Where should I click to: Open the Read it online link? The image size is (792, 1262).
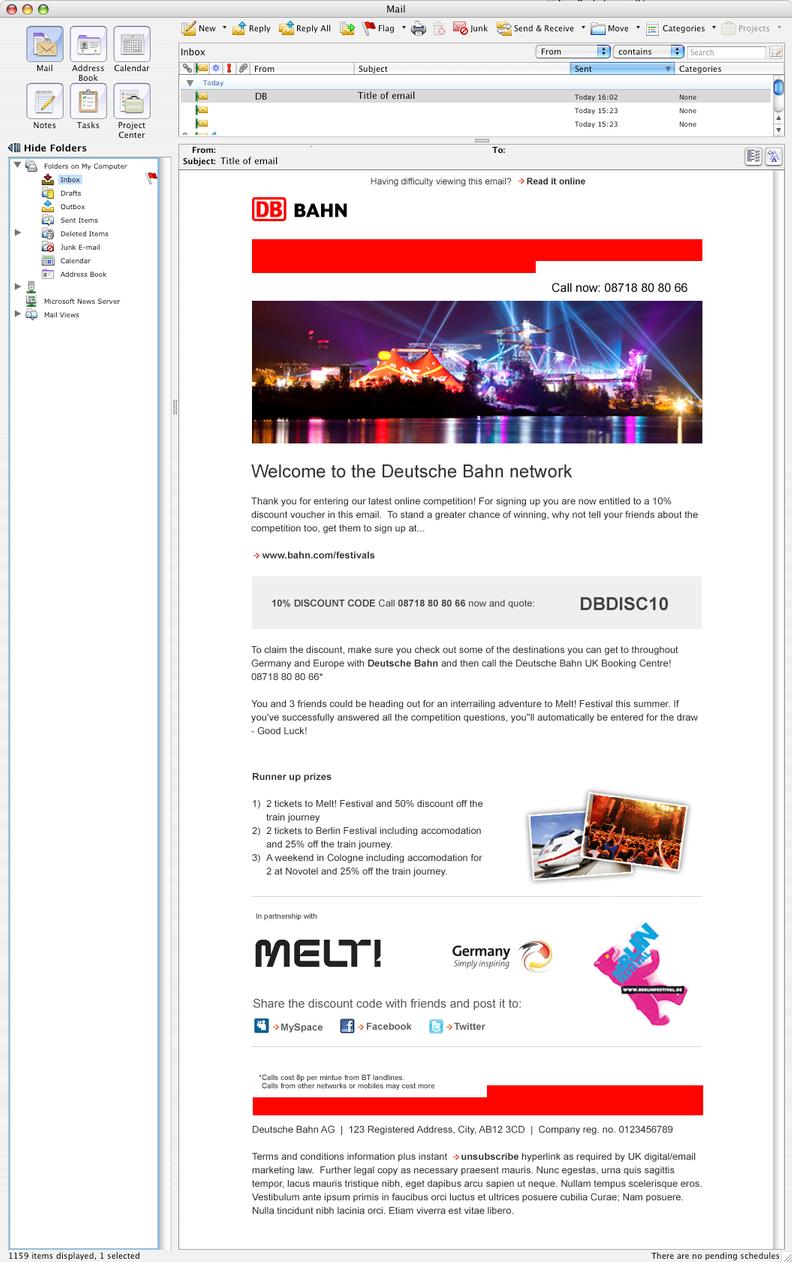[555, 181]
